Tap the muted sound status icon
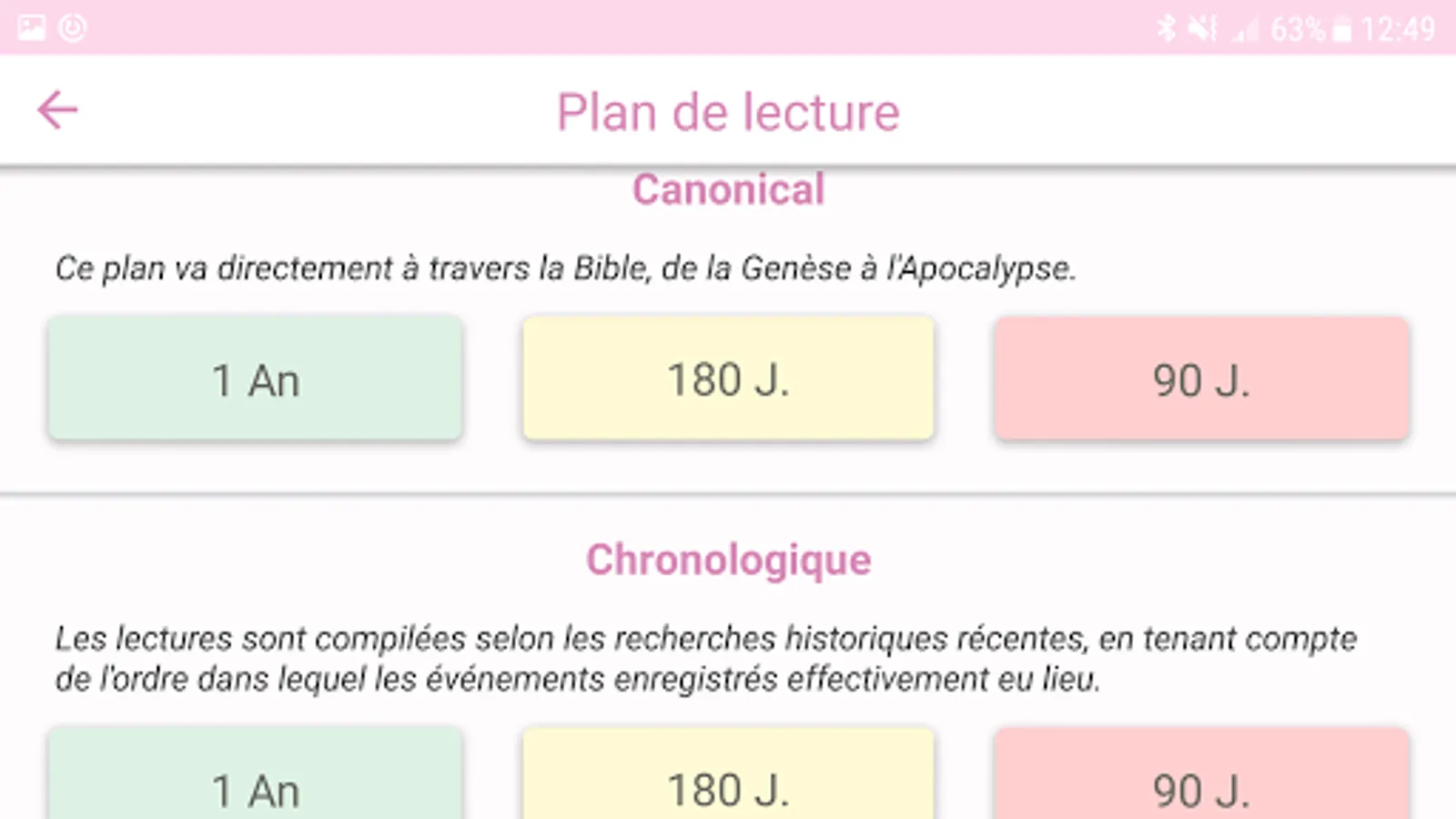Viewport: 1456px width, 819px height. pyautogui.click(x=1202, y=28)
